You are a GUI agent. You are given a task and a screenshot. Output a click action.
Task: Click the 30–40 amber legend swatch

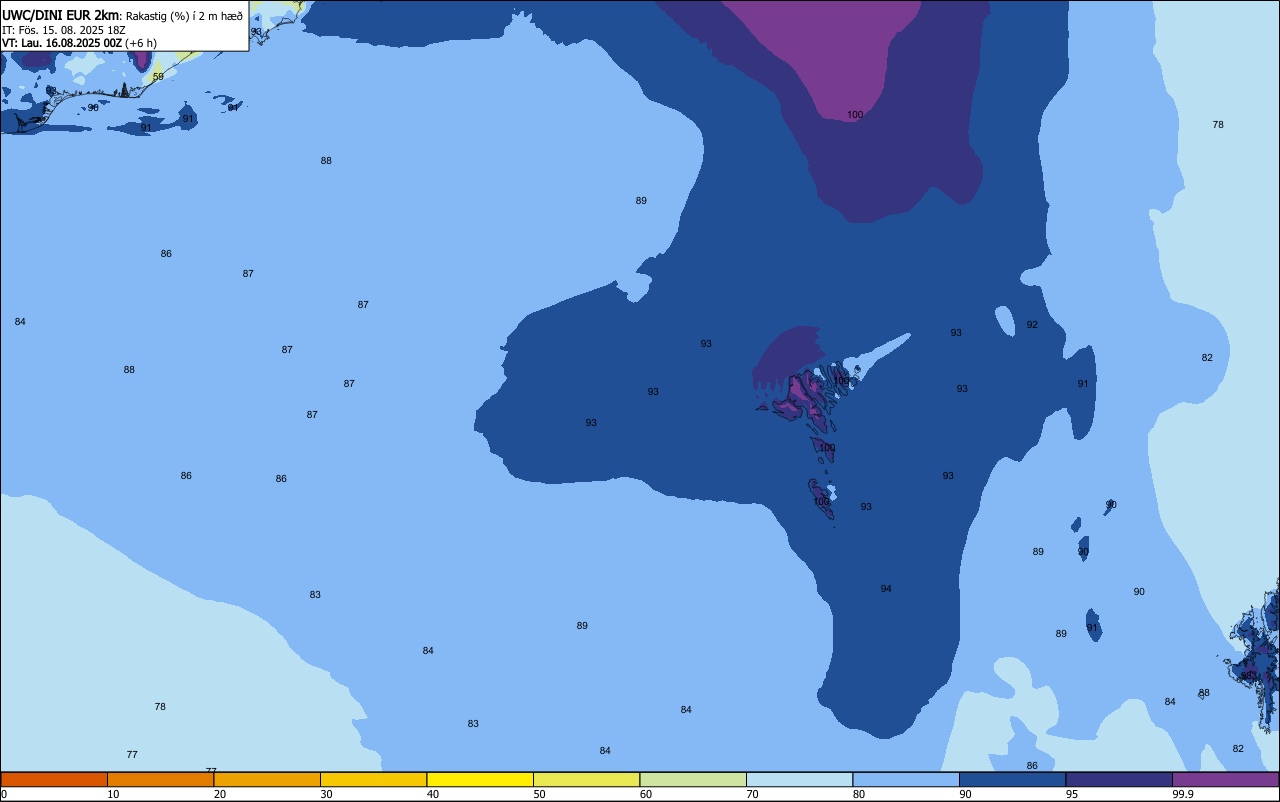373,780
